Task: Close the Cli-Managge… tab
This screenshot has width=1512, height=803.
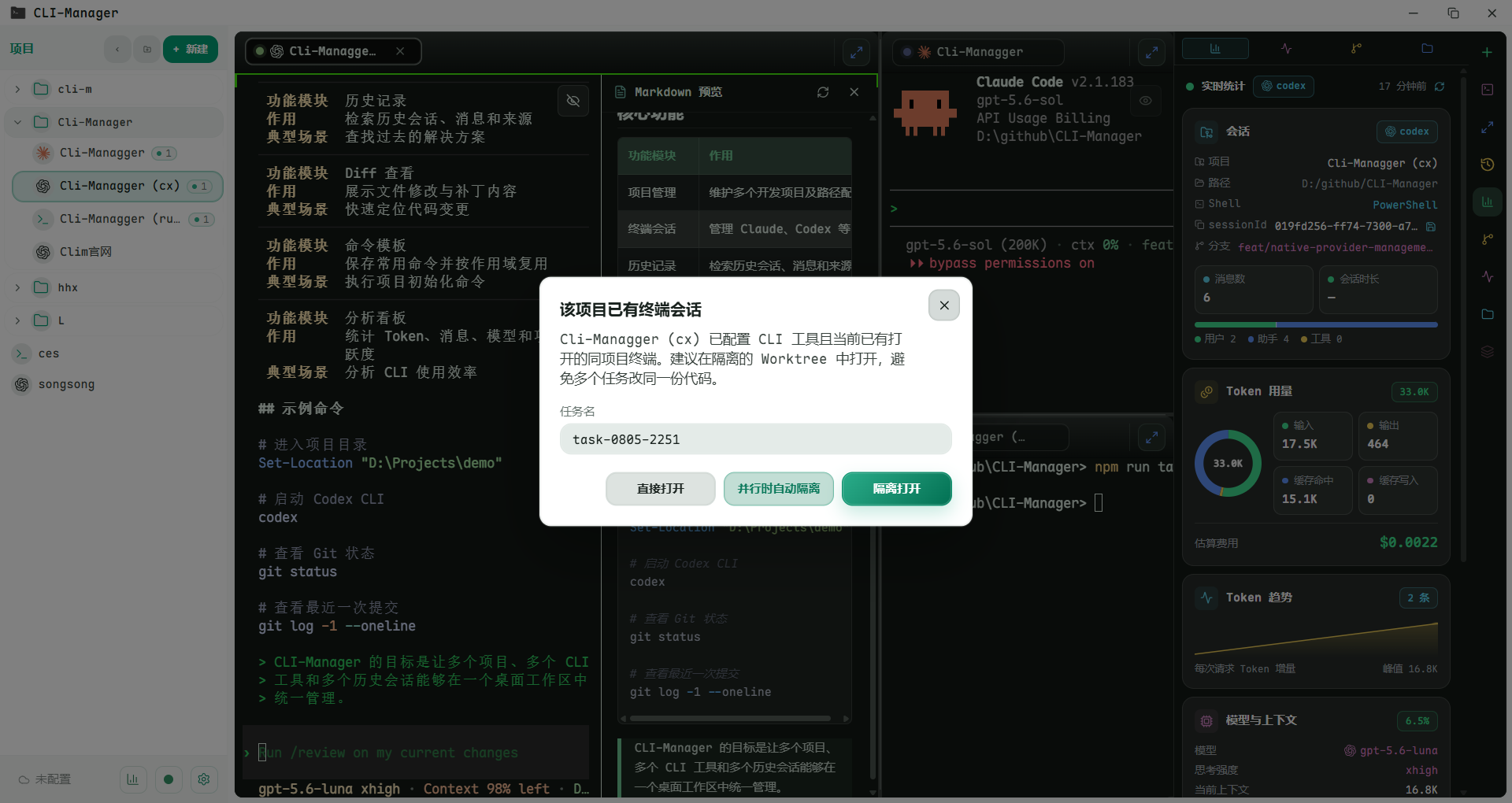Action: pyautogui.click(x=400, y=51)
